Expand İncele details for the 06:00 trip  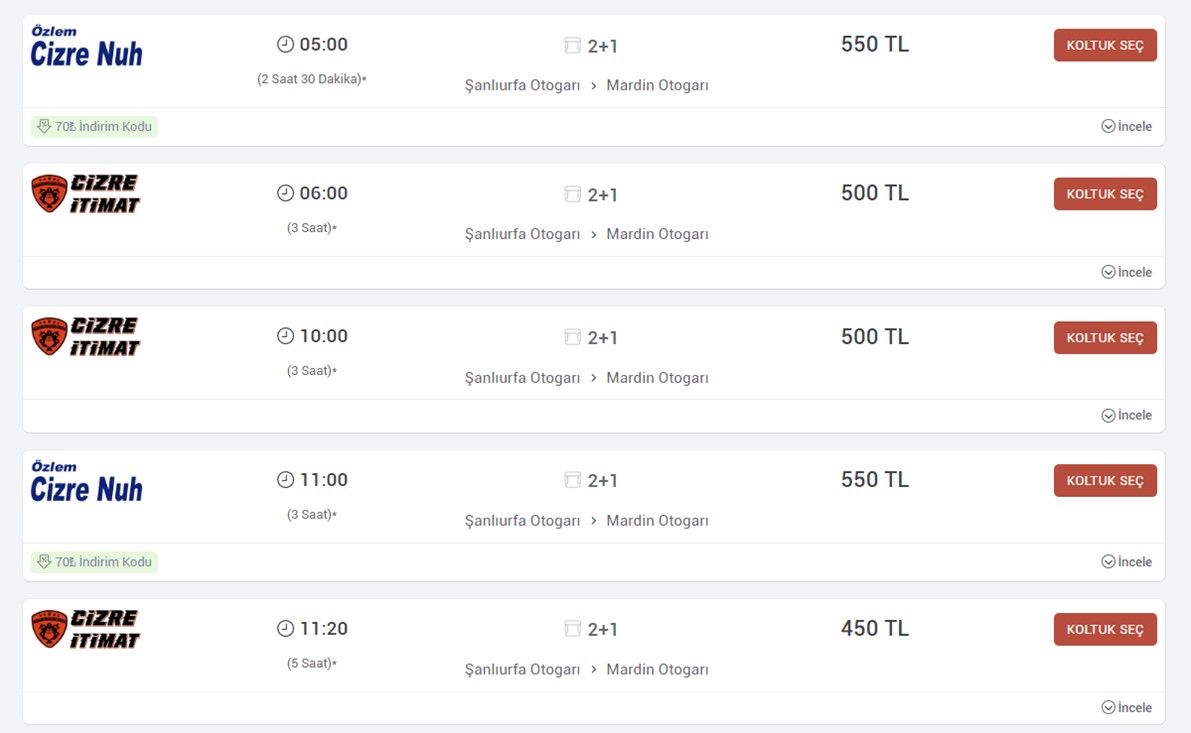(x=1126, y=272)
